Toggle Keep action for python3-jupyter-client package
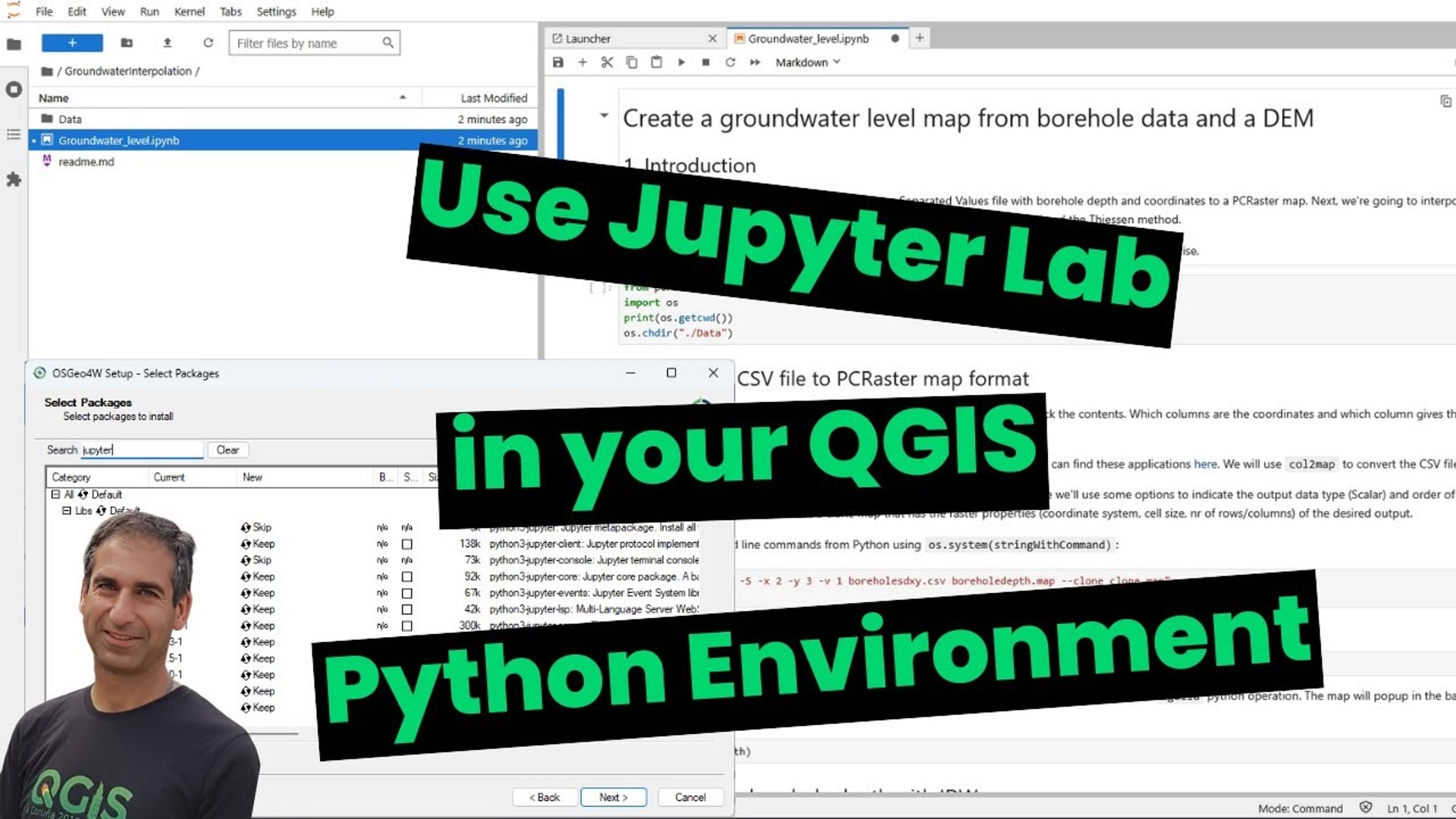The height and width of the screenshot is (819, 1456). coord(258,544)
